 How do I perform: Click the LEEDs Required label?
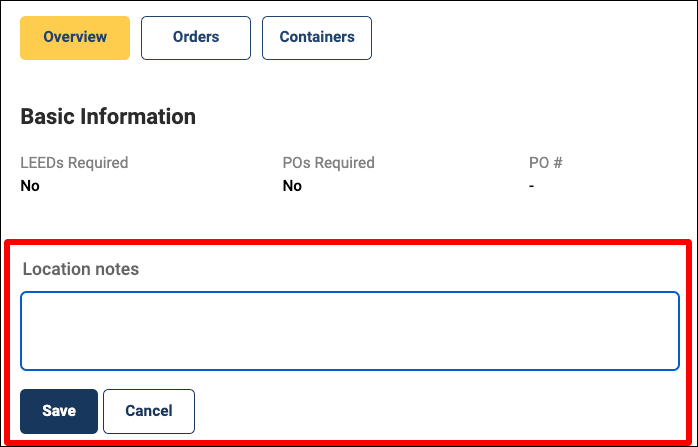74,163
